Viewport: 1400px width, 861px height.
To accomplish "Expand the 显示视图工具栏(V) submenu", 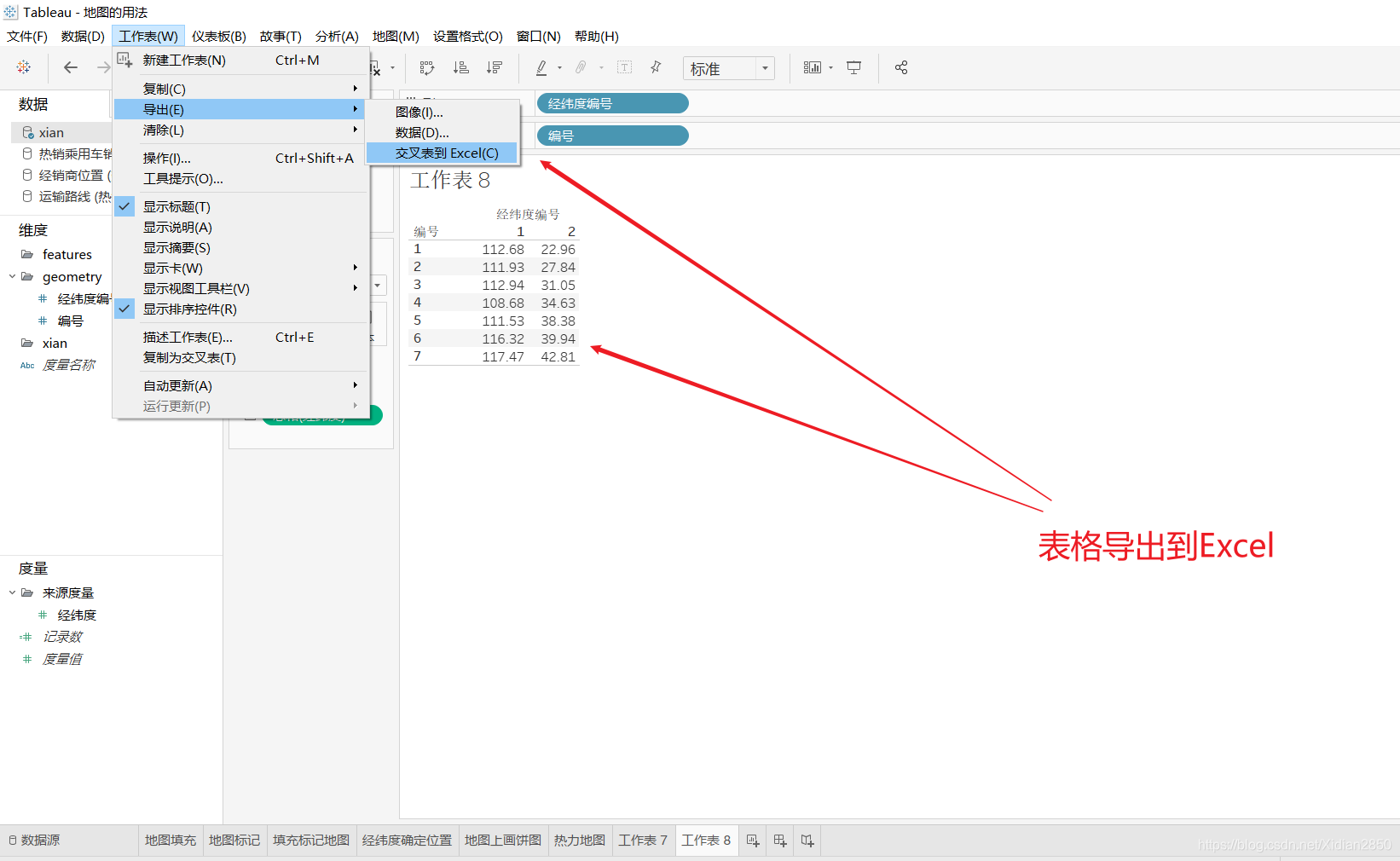I will (x=240, y=288).
